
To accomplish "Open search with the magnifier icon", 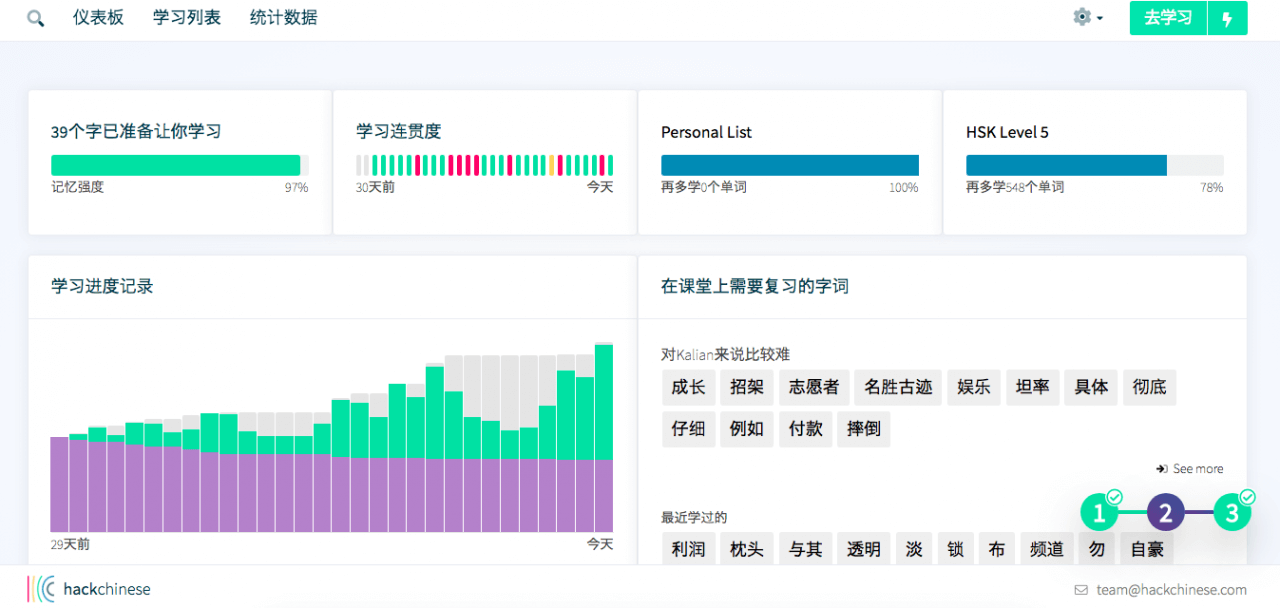I will [36, 18].
